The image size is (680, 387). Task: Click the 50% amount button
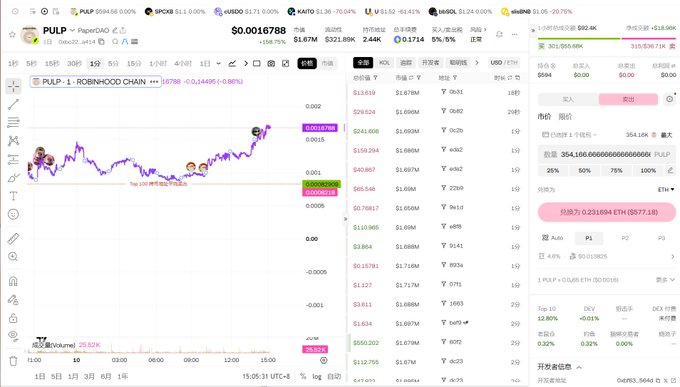pos(585,171)
